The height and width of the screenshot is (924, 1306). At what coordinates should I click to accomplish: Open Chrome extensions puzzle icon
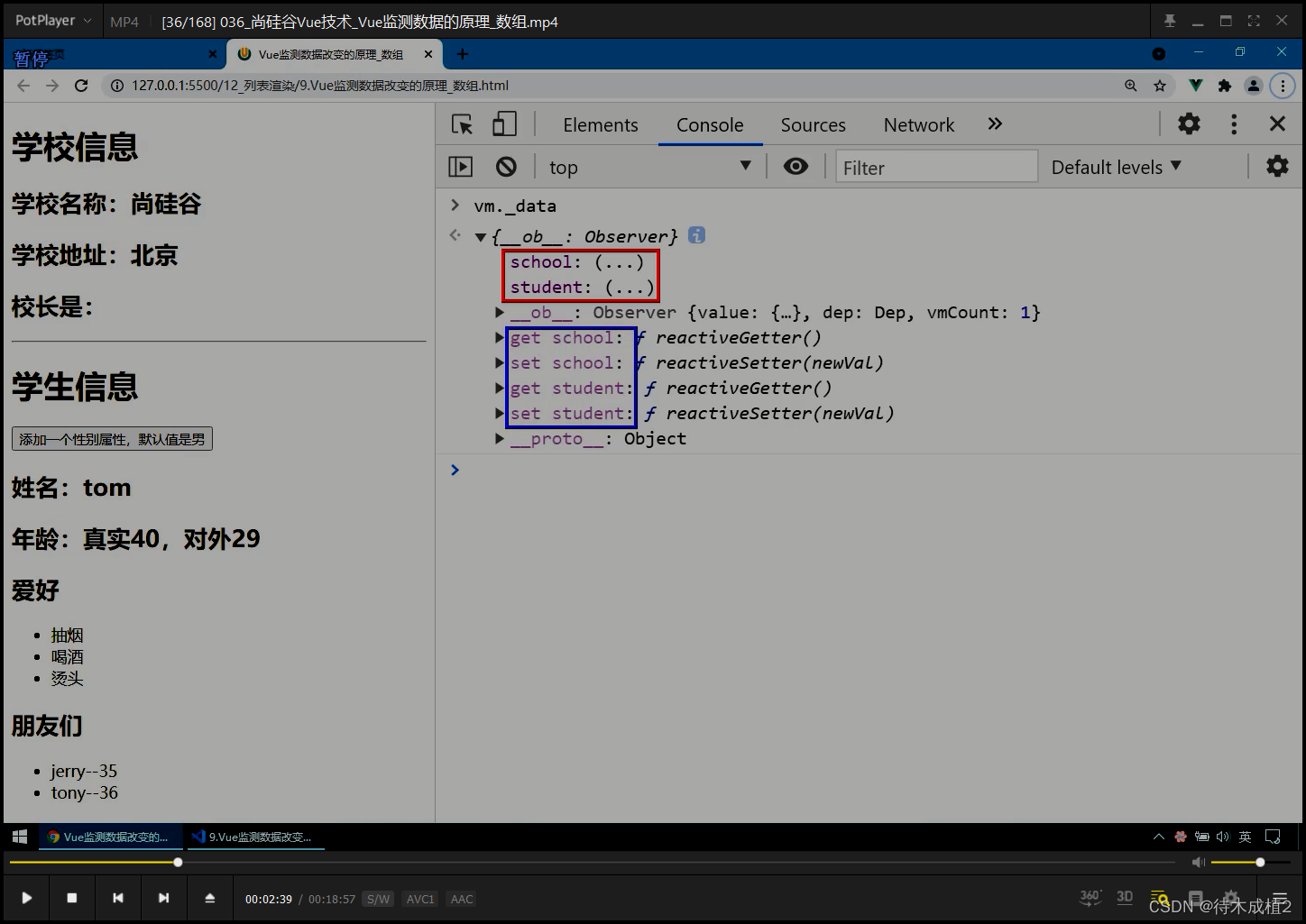pyautogui.click(x=1224, y=86)
